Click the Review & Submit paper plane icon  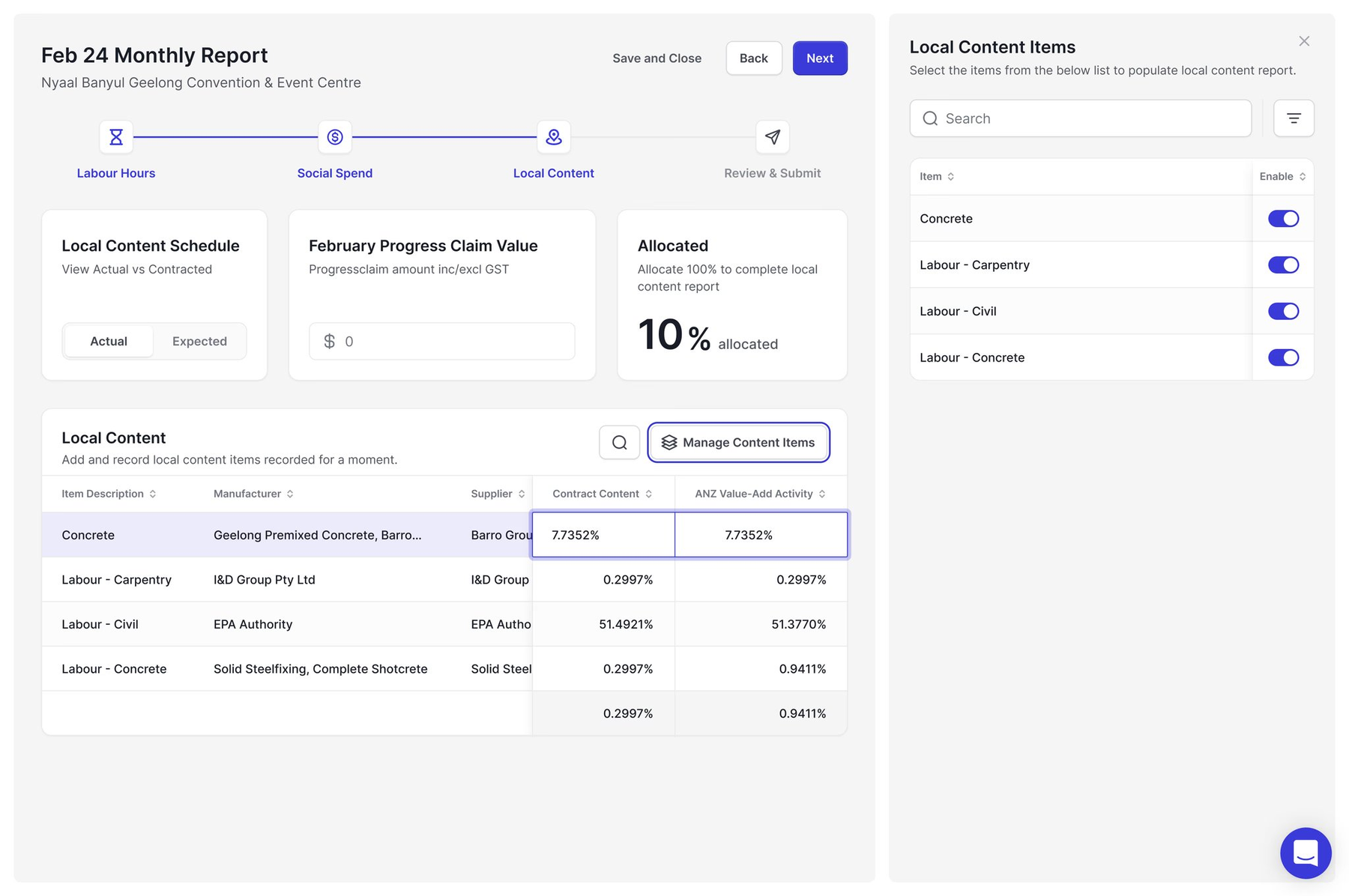click(x=773, y=137)
